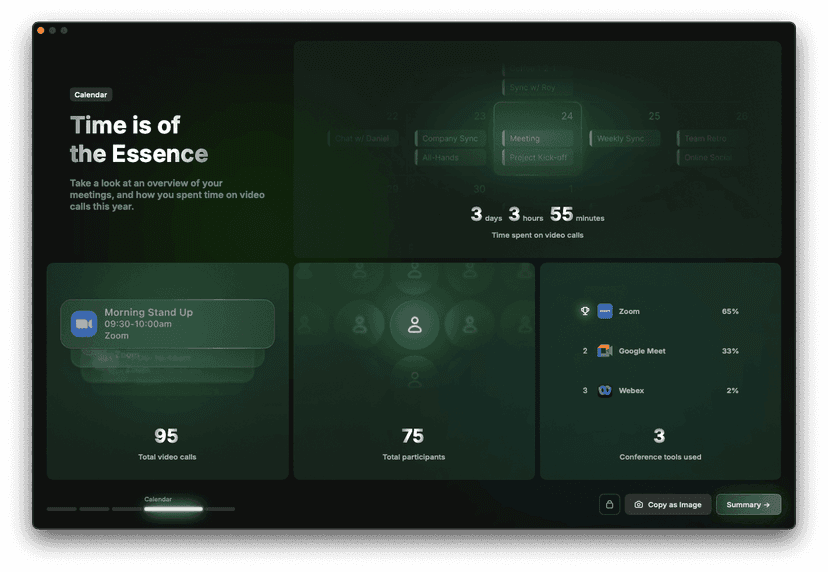Click the Google Meet logo icon
828x572 pixels.
pyautogui.click(x=605, y=351)
